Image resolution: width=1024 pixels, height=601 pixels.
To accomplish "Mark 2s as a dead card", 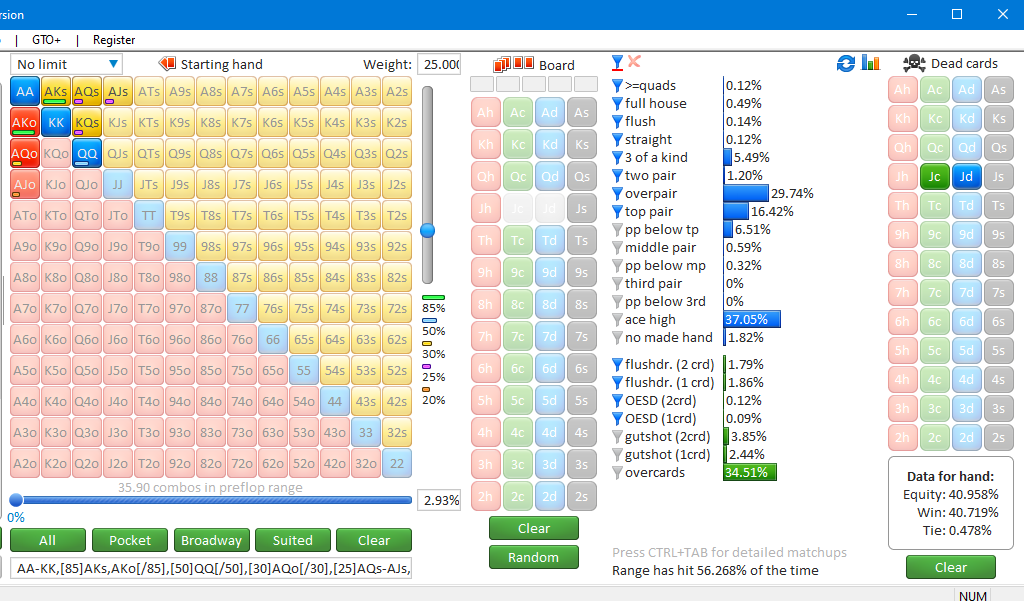I will (x=999, y=437).
